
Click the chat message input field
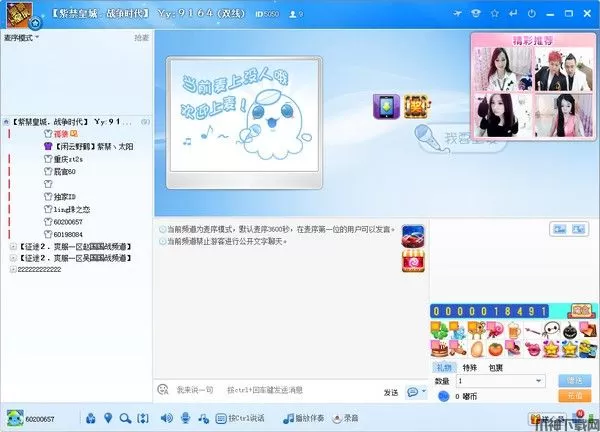270,389
